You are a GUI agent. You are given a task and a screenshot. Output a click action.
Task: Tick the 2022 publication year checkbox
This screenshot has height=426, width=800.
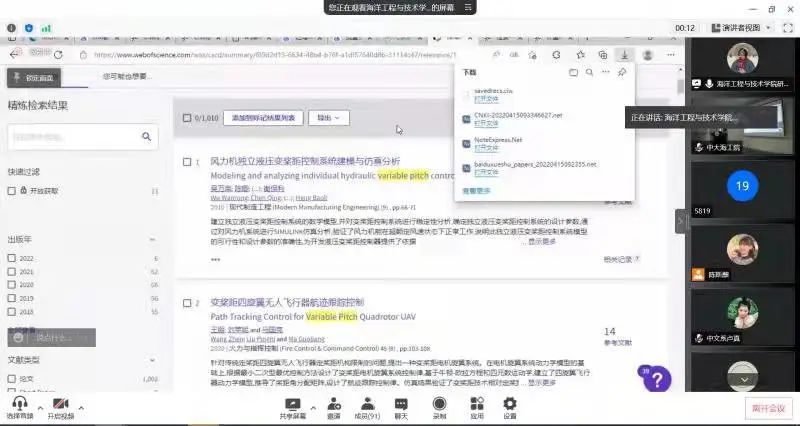tap(11, 258)
